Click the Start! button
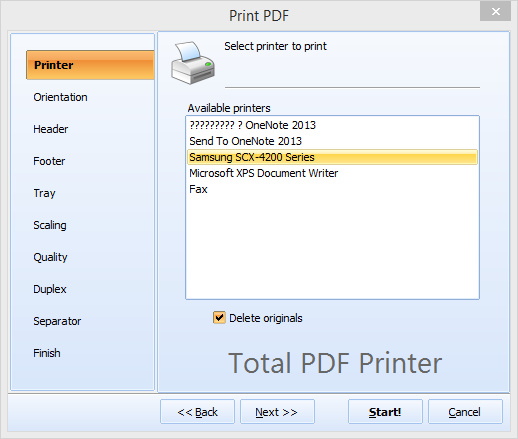Screen dimensions: 518x439 tap(385, 412)
